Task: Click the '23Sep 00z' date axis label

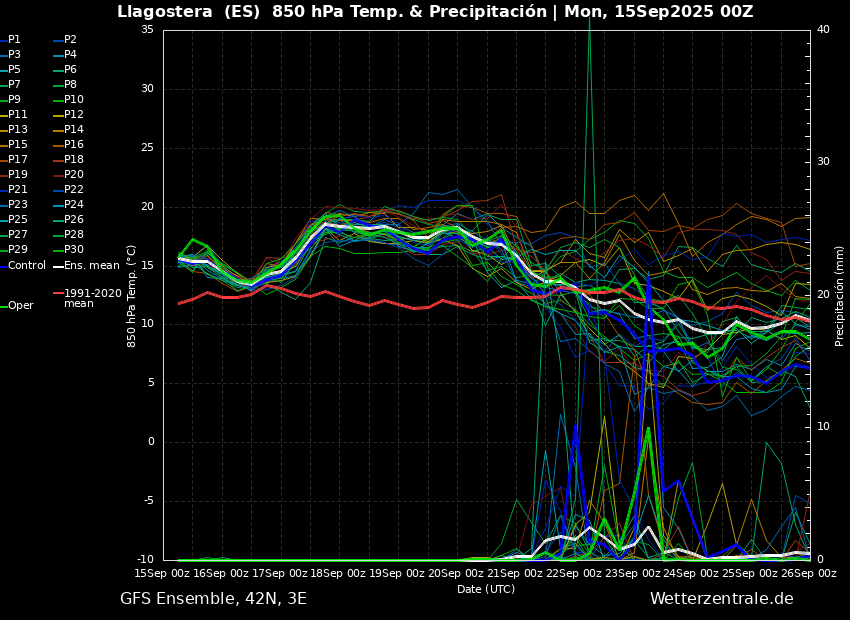Action: [632, 573]
